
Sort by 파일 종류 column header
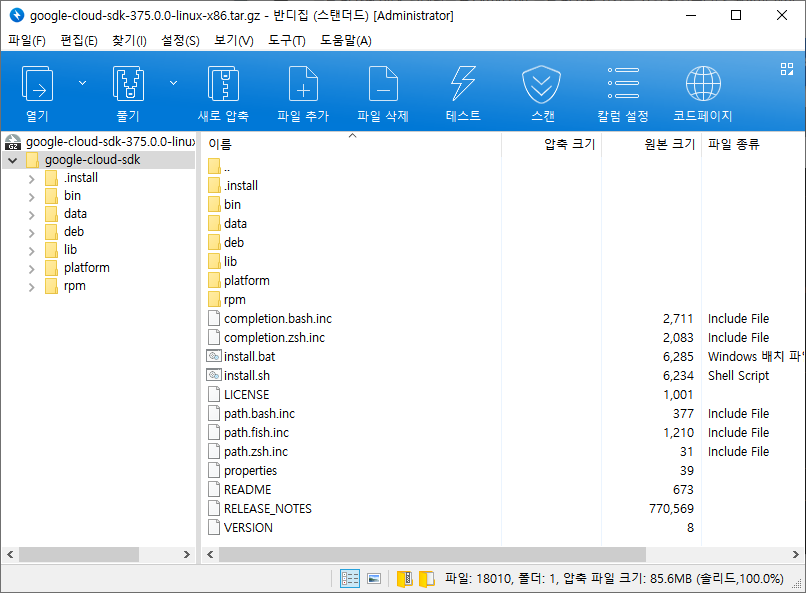pos(753,144)
